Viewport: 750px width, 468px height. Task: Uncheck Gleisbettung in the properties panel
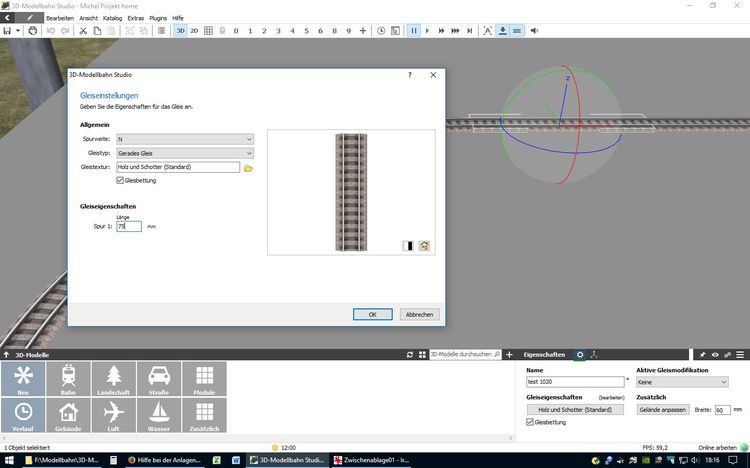(530, 423)
